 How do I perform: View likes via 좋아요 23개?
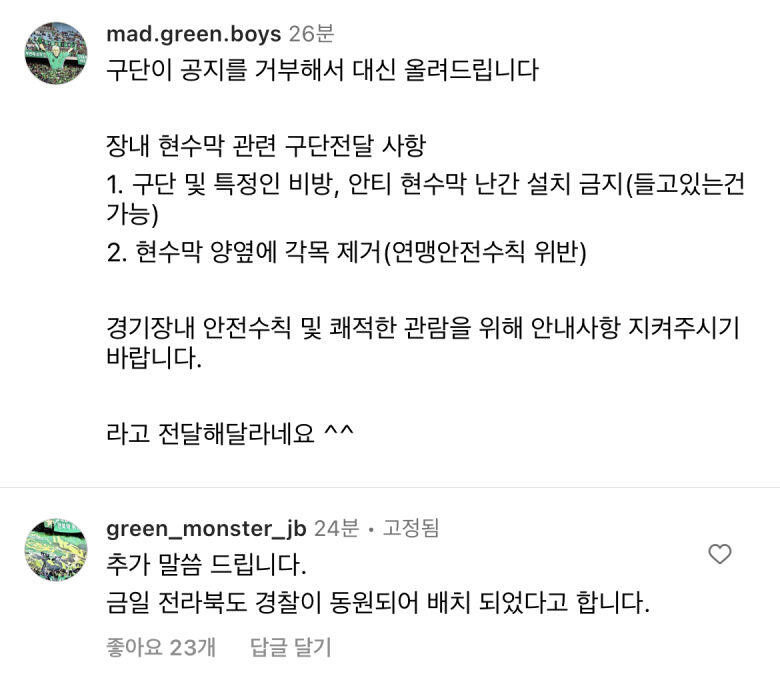161,647
